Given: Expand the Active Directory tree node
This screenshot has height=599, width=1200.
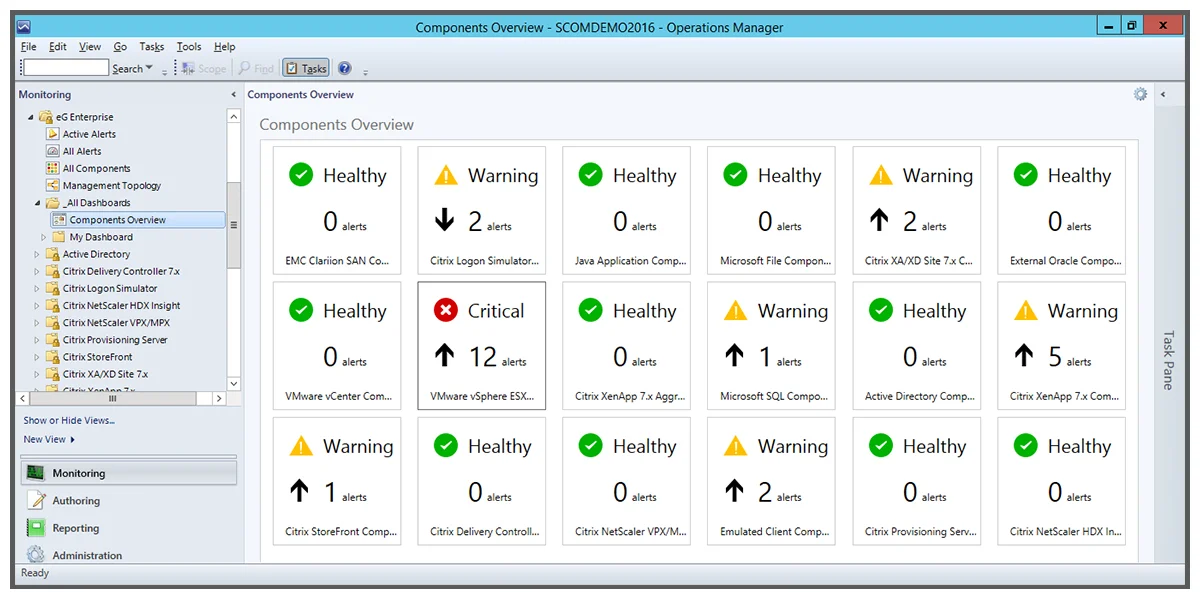Looking at the screenshot, I should 37,254.
